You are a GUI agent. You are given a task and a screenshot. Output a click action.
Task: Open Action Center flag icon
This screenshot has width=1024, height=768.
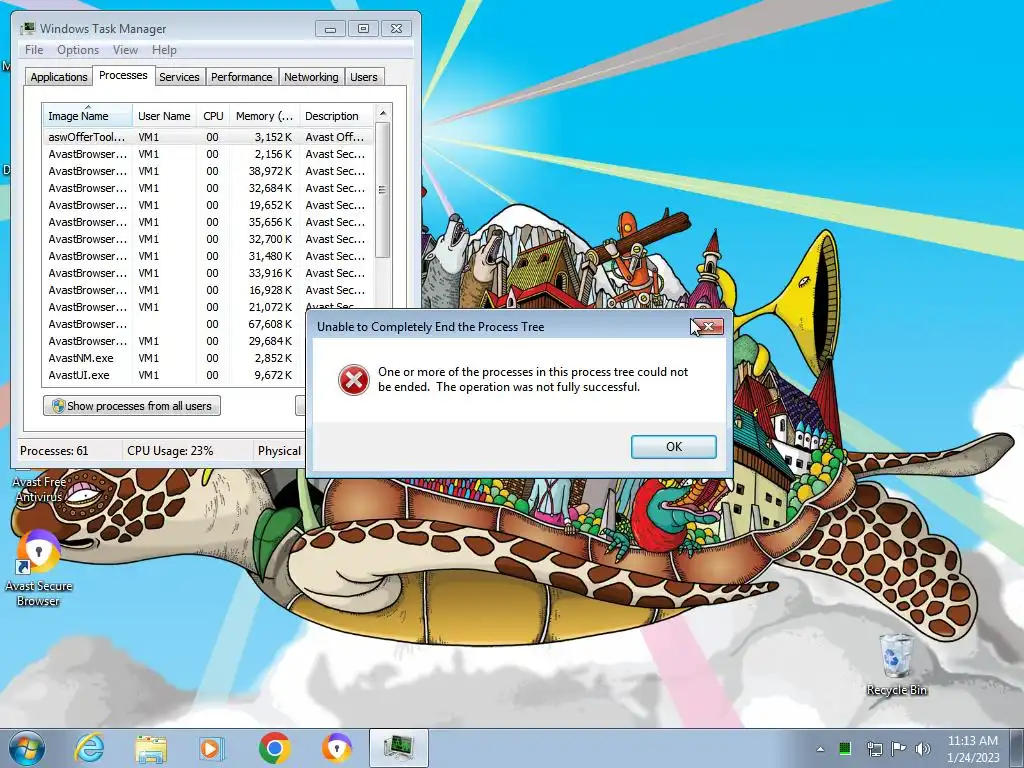(x=899, y=748)
